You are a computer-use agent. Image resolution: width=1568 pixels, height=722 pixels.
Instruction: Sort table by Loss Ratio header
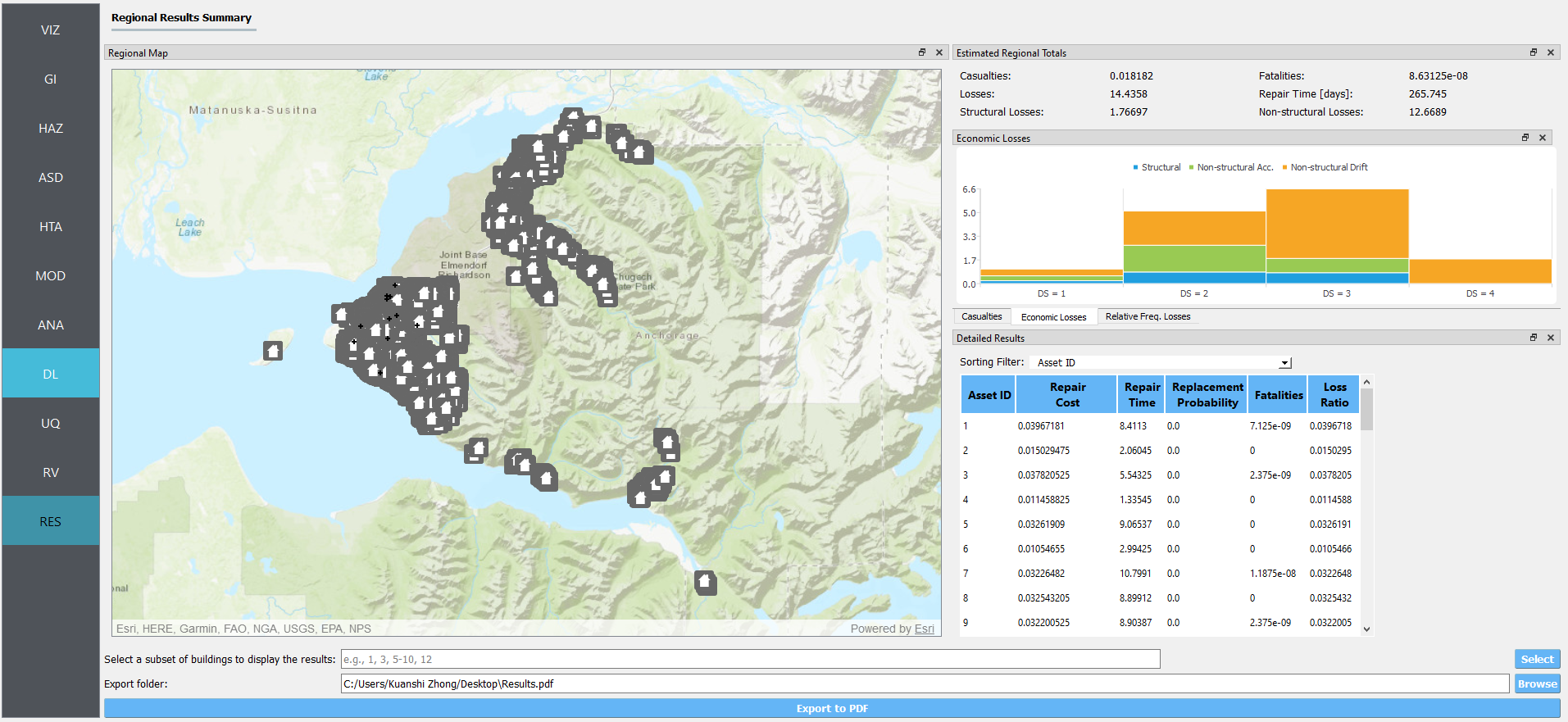tap(1334, 394)
